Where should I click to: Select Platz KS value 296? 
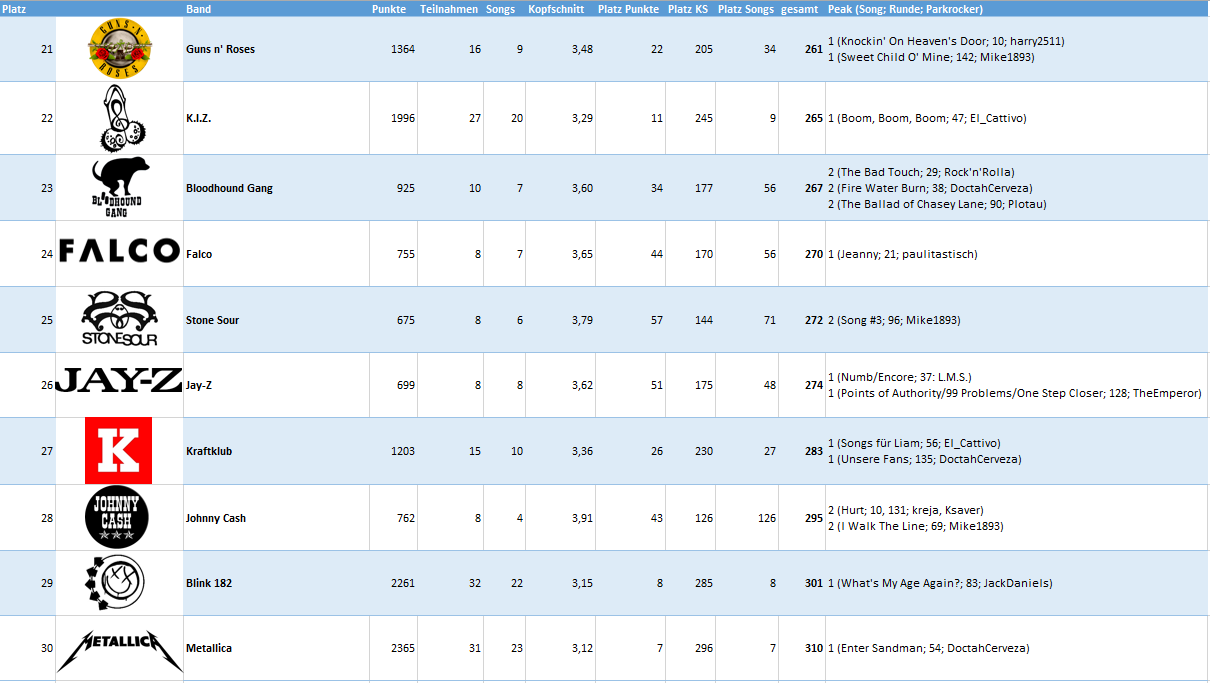pyautogui.click(x=704, y=648)
